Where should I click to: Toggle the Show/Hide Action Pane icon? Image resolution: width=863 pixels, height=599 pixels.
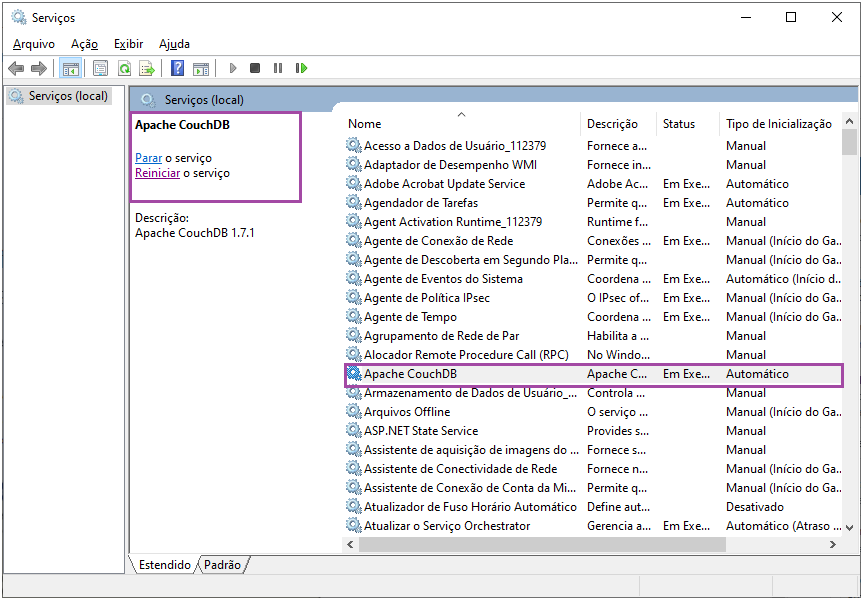coord(201,68)
